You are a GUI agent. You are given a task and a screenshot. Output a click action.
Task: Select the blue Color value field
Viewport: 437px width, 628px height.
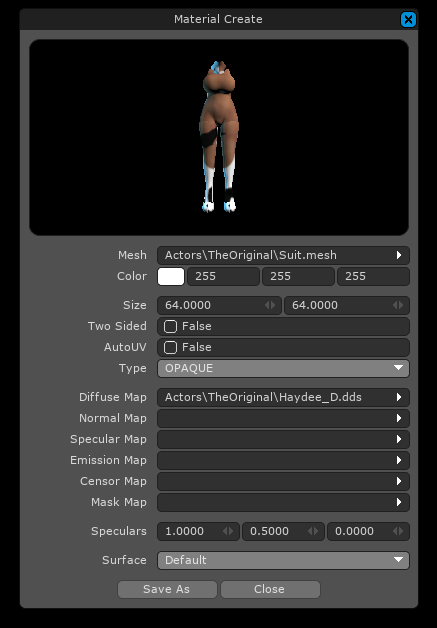tap(373, 276)
